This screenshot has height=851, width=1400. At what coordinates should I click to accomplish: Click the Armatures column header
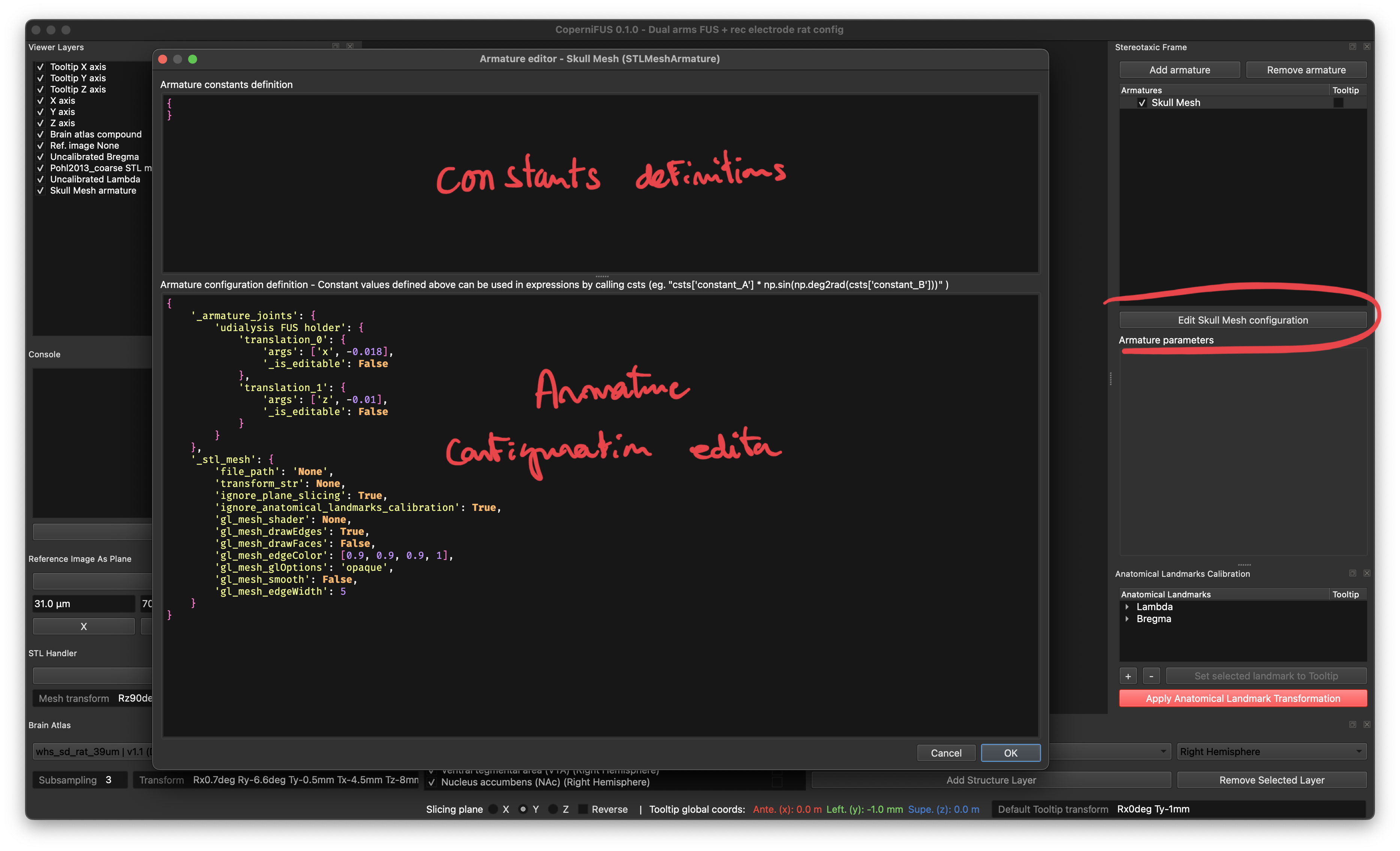pyautogui.click(x=1224, y=90)
